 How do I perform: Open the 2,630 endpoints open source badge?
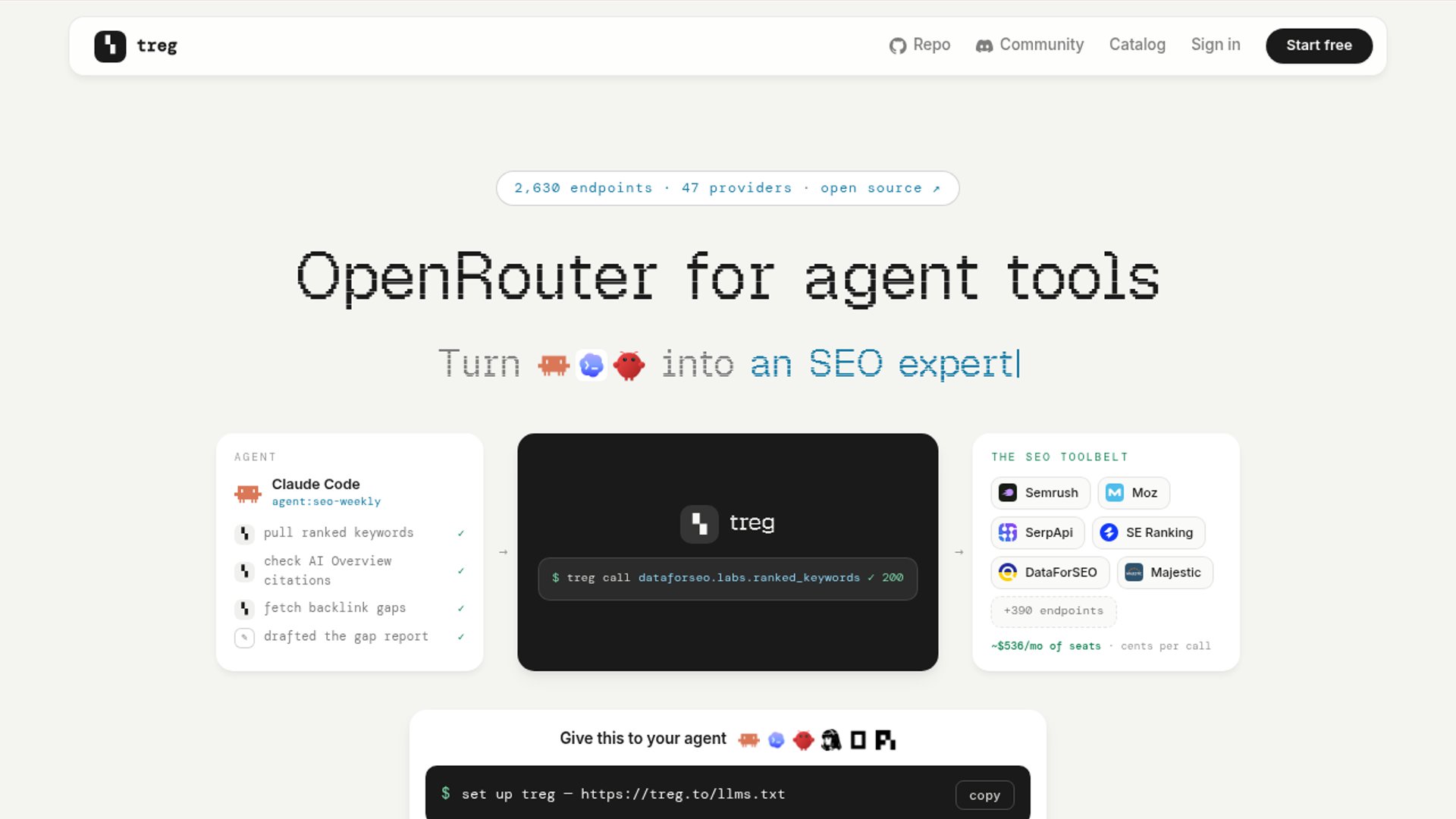pos(728,188)
